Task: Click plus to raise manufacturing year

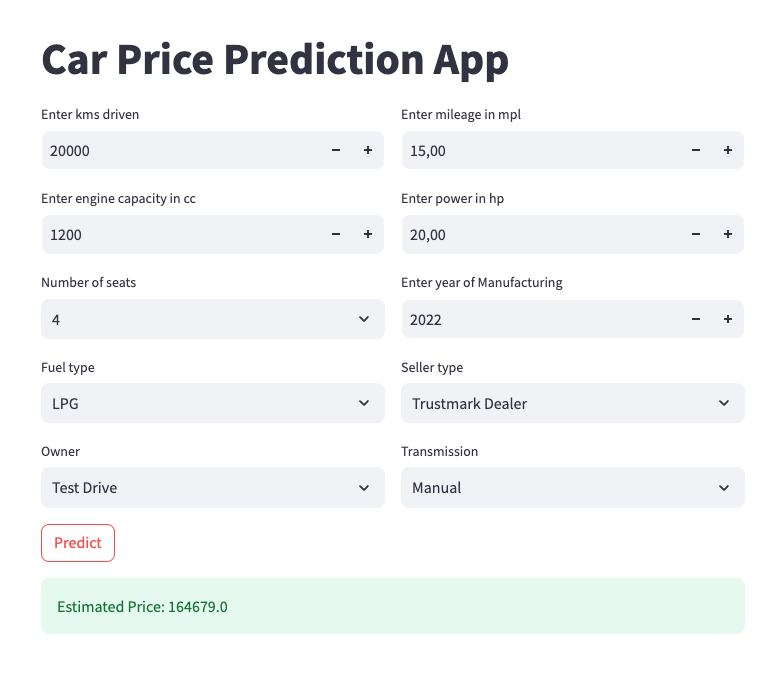Action: (728, 319)
